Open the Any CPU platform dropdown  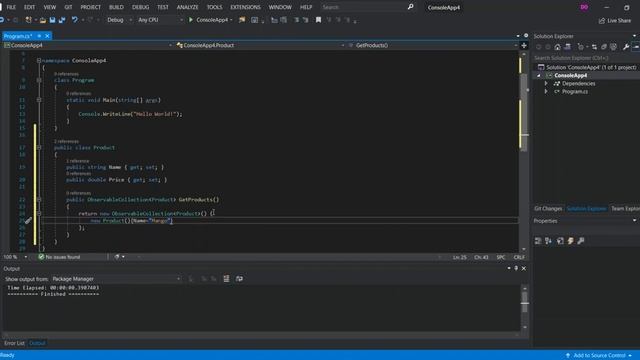160,20
